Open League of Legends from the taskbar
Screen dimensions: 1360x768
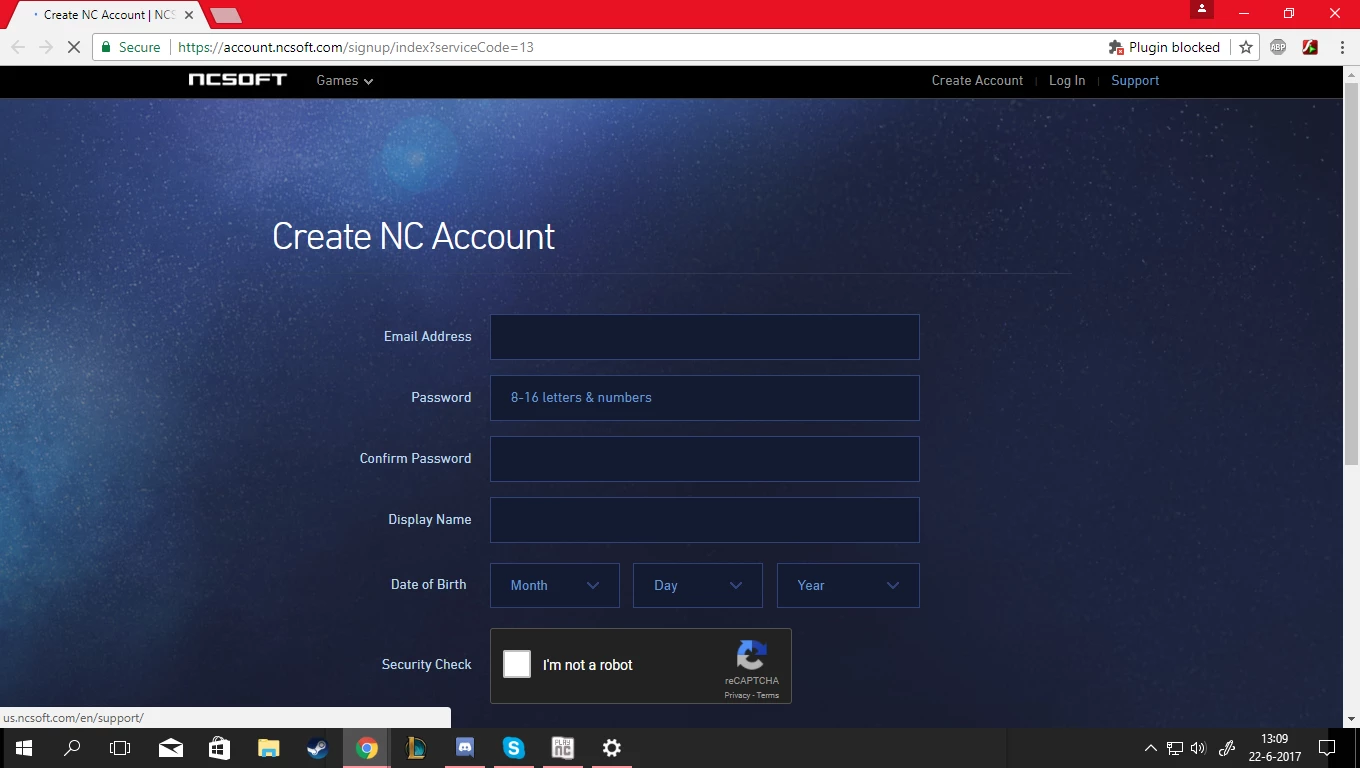(x=416, y=748)
